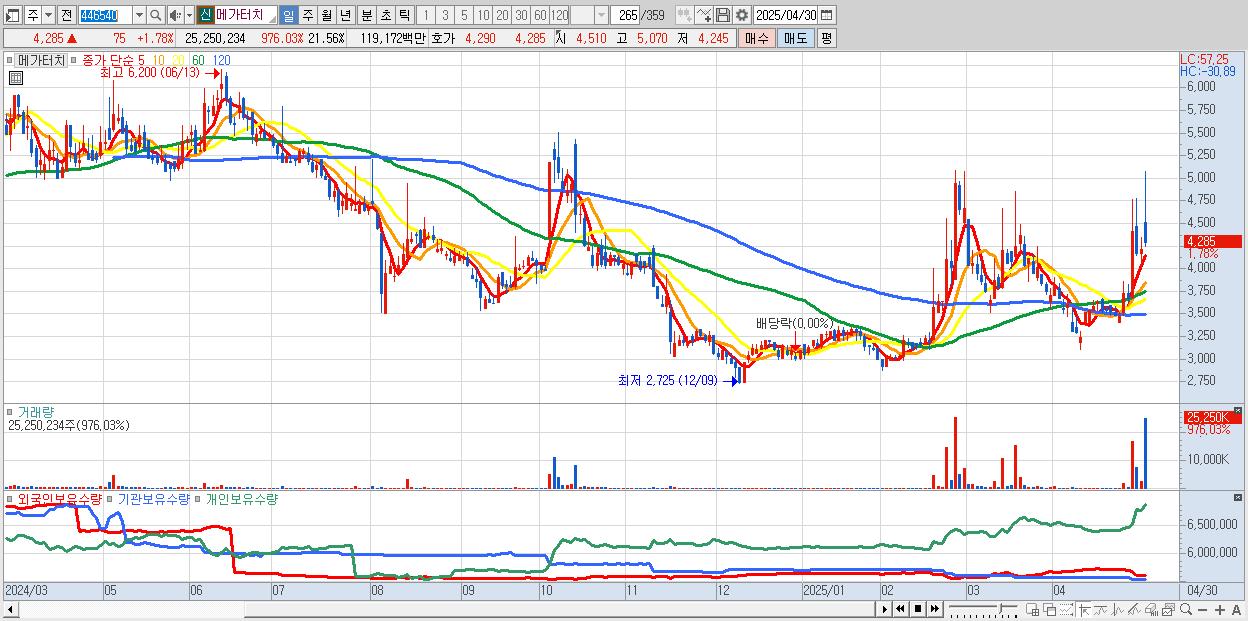Screen dimensions: 1248x621
Task: Select interval 10 button
Action: [x=483, y=15]
